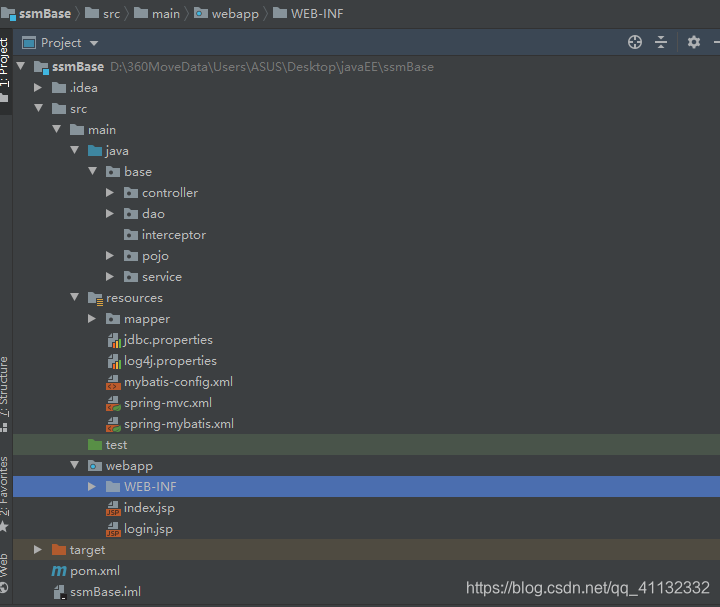
Task: Expand the .idea folder
Action: coord(38,87)
